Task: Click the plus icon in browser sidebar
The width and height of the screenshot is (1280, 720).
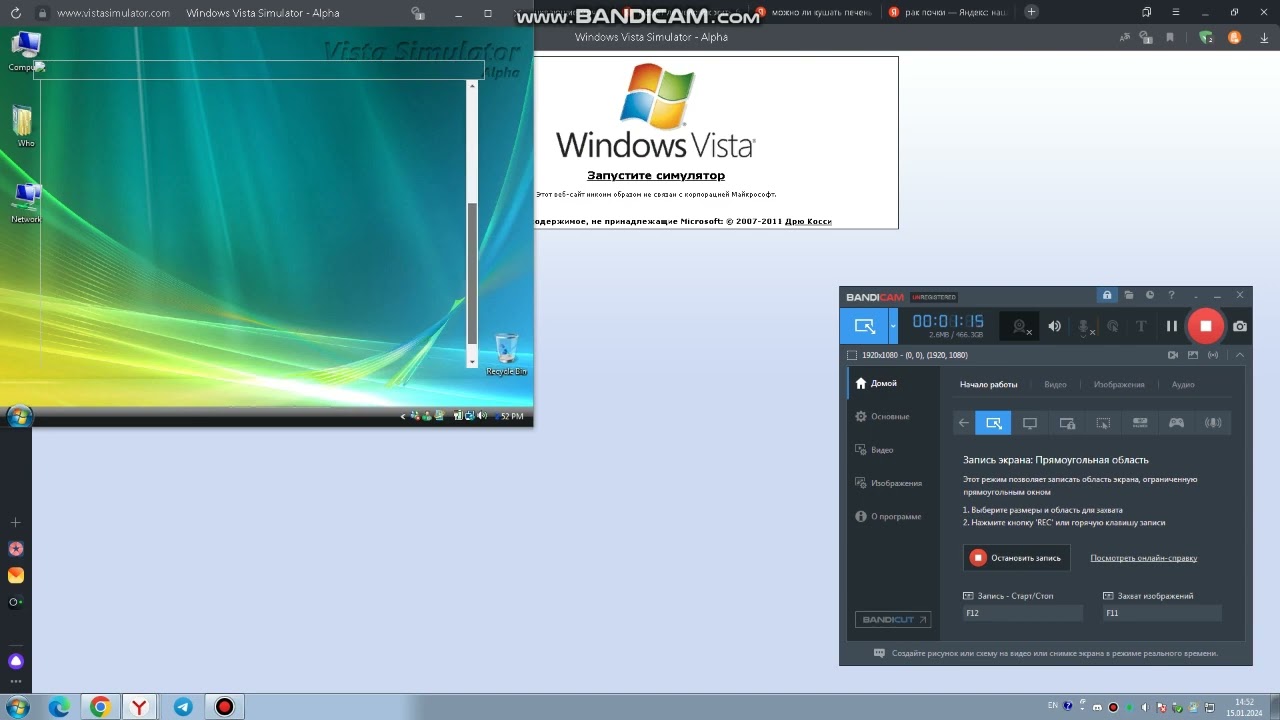Action: coord(15,522)
